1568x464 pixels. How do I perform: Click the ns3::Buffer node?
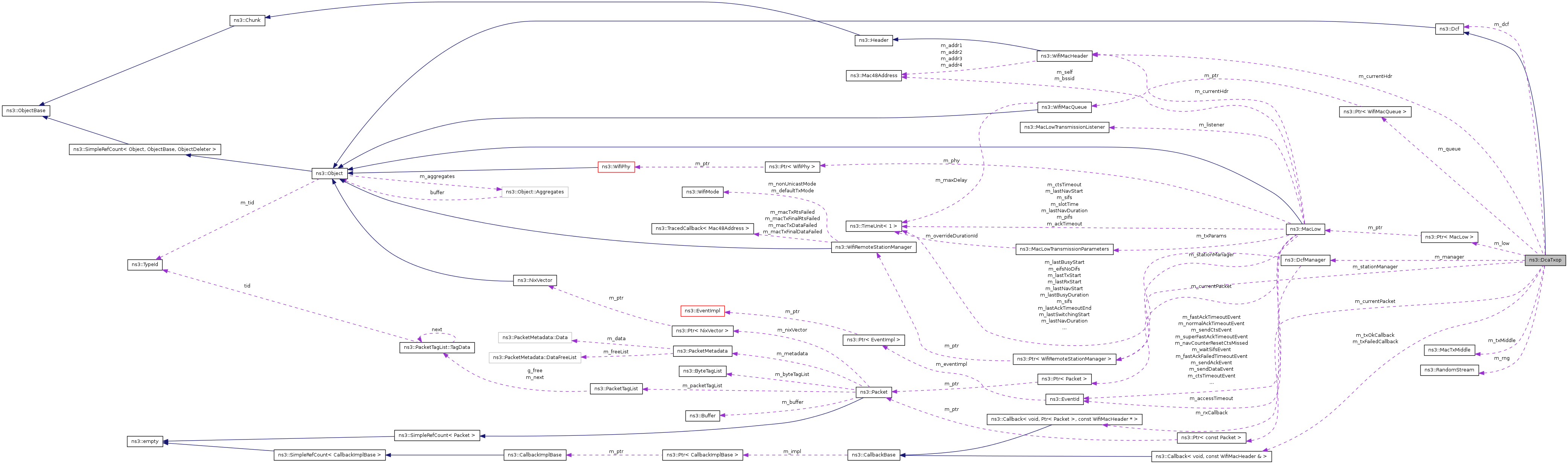(702, 416)
